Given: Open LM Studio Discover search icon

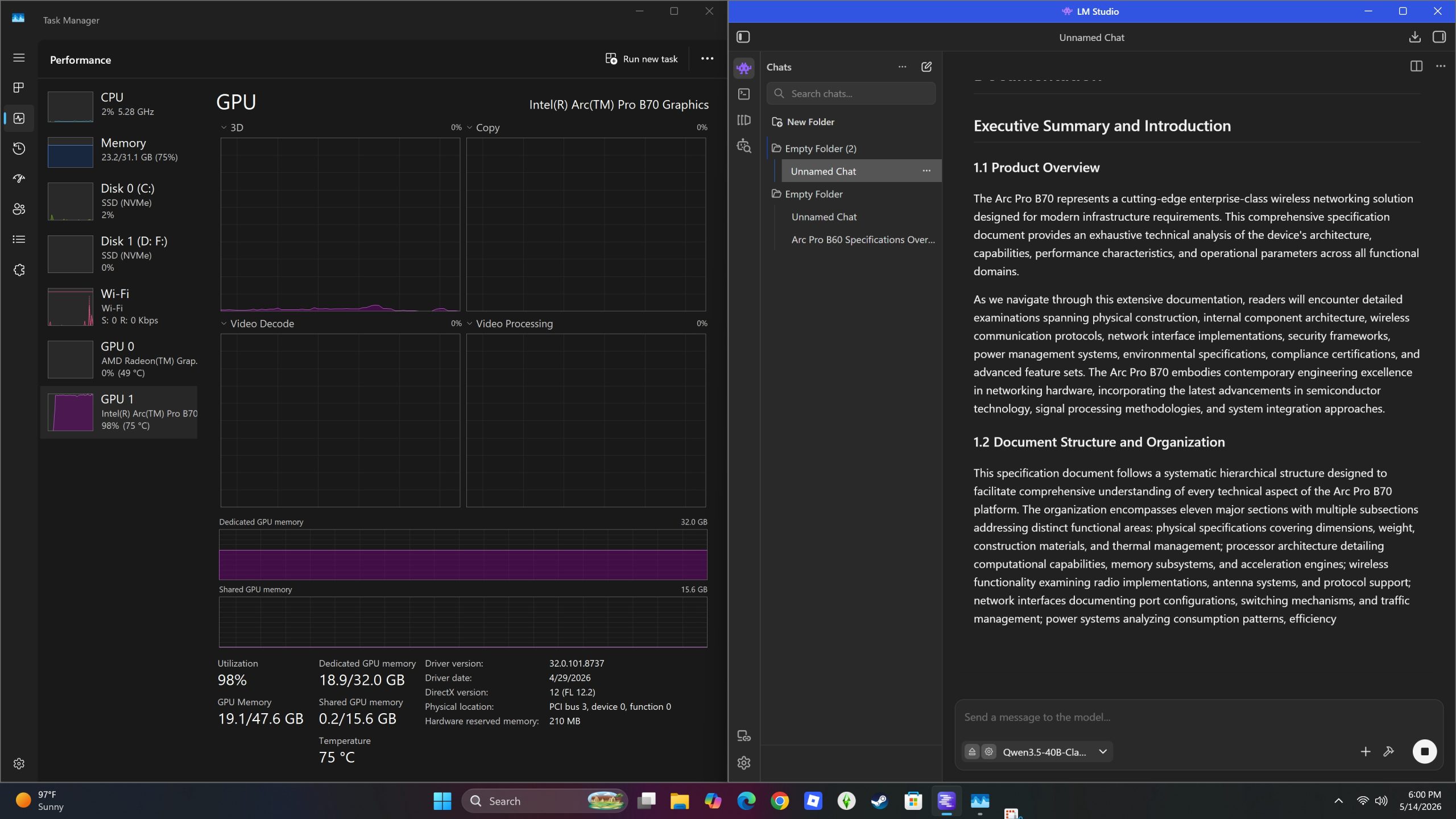Looking at the screenshot, I should (744, 146).
